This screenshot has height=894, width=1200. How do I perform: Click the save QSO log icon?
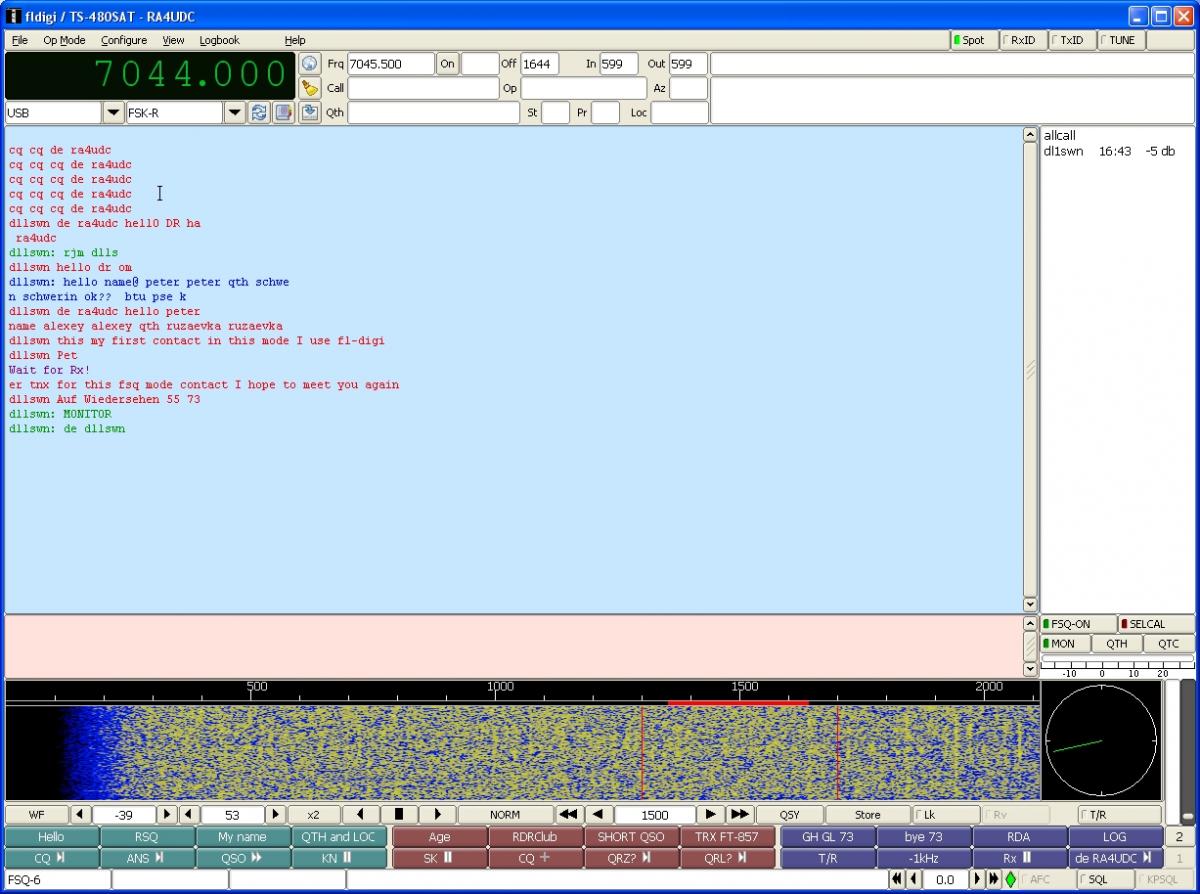[310, 112]
